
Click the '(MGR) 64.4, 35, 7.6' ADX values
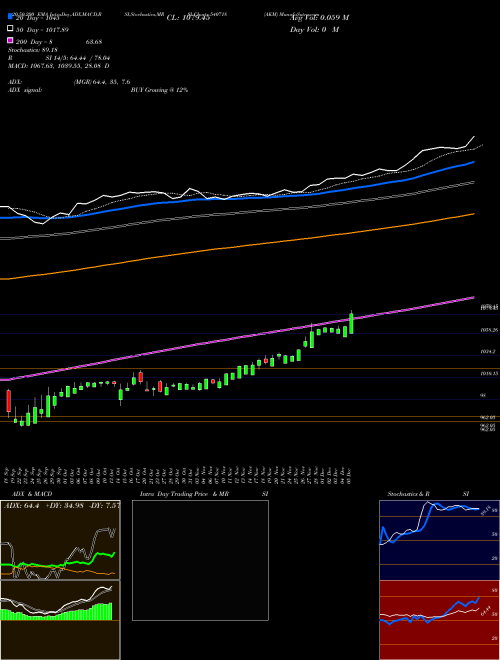[101, 82]
